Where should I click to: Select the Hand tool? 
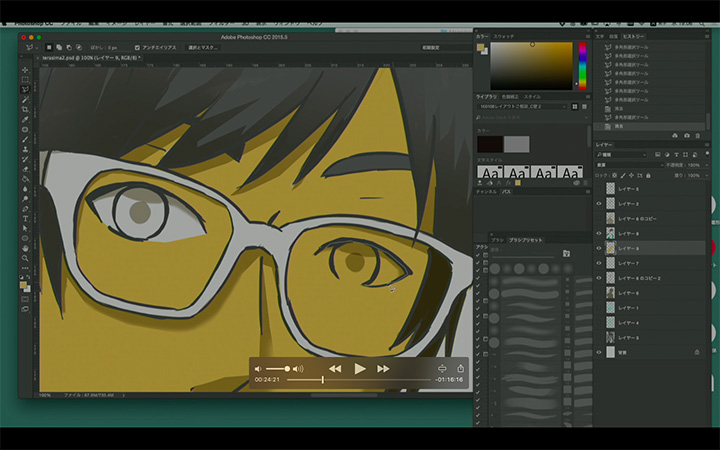[x=25, y=248]
